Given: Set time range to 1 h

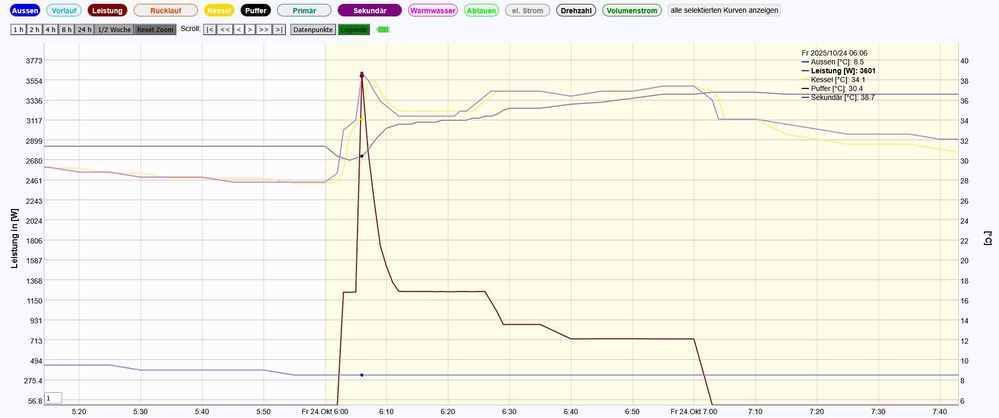Looking at the screenshot, I should (x=18, y=30).
